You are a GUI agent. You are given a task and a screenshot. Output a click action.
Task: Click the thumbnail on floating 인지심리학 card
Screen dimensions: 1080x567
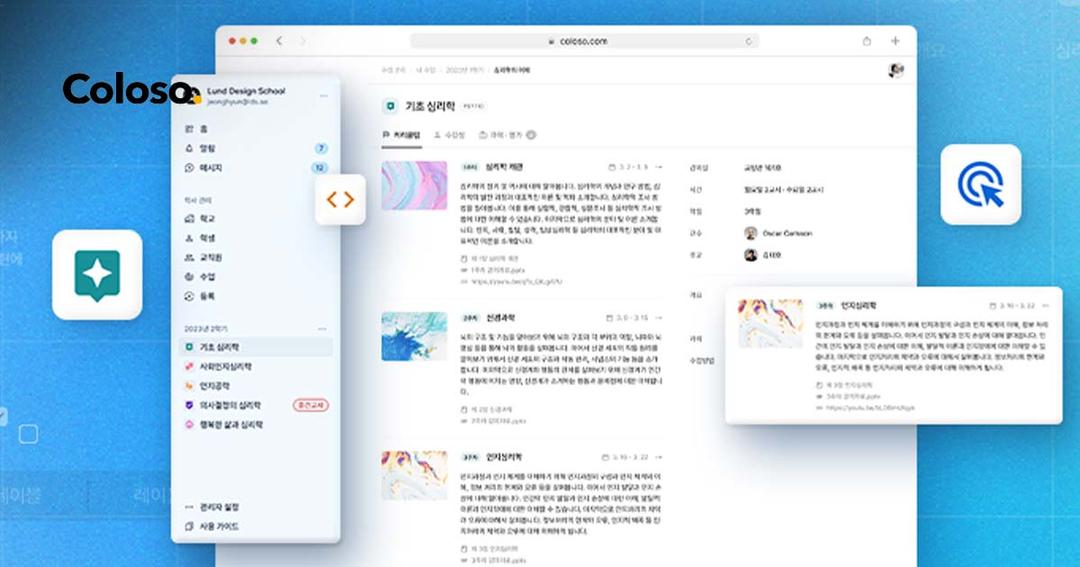point(770,323)
